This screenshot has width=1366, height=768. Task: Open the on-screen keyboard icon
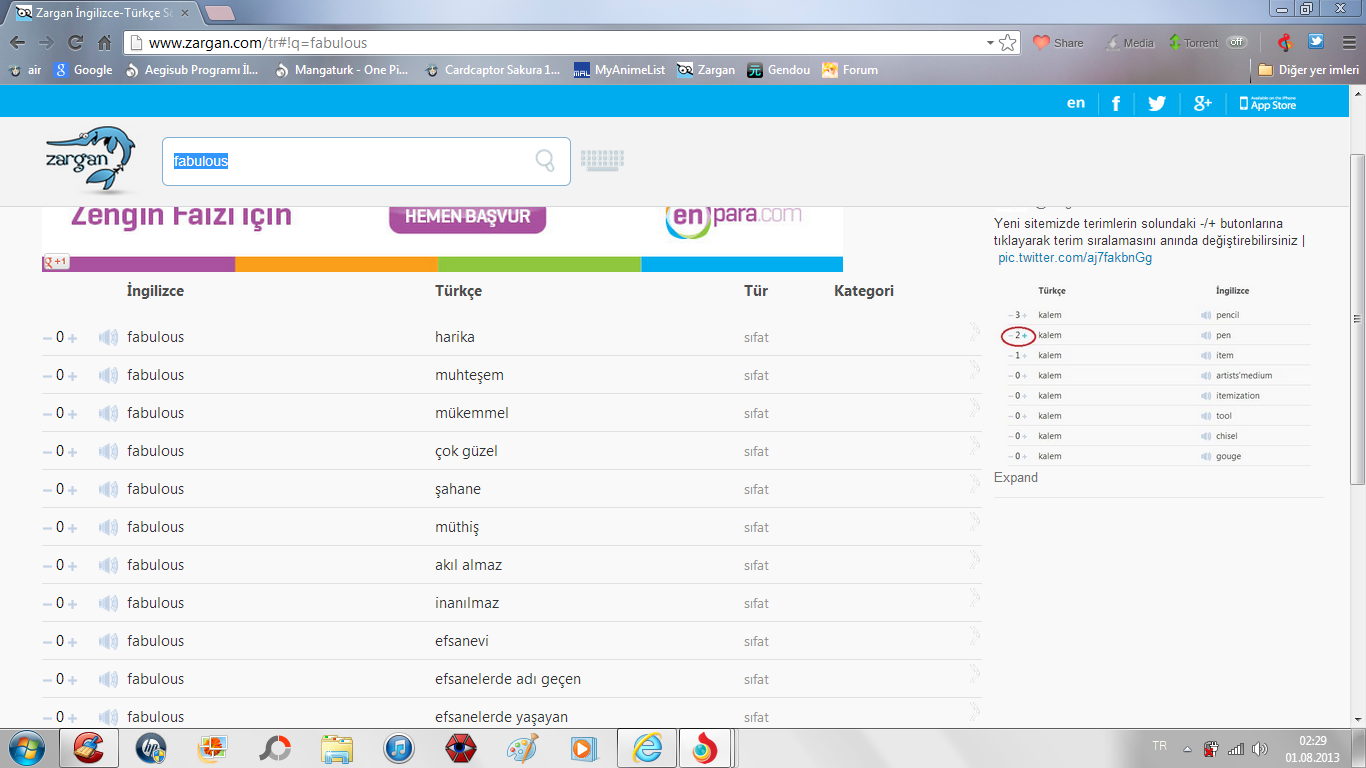pyautogui.click(x=602, y=160)
